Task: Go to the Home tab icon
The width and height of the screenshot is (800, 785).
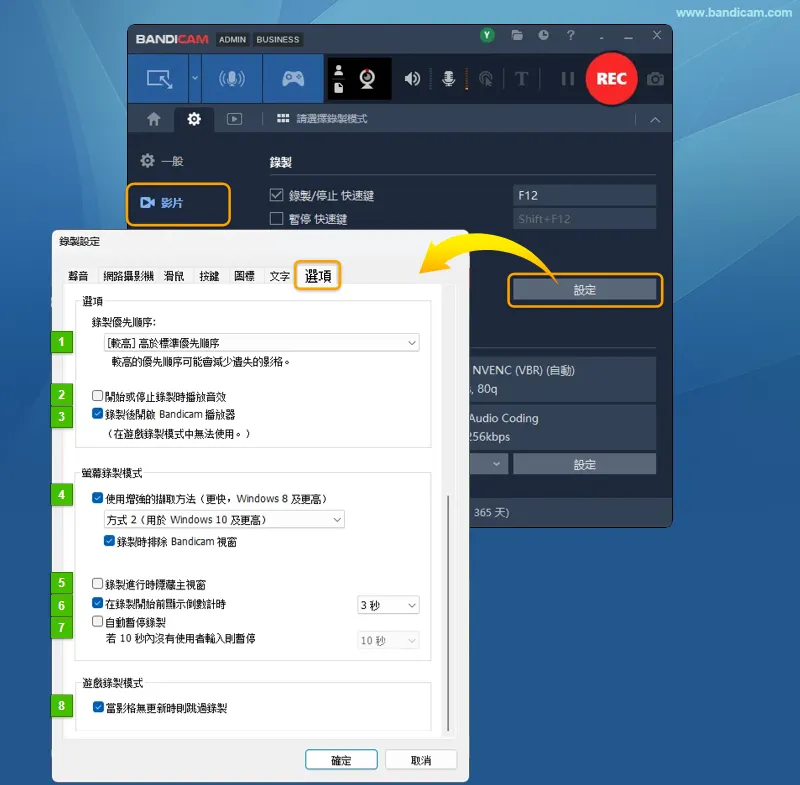Action: (154, 119)
